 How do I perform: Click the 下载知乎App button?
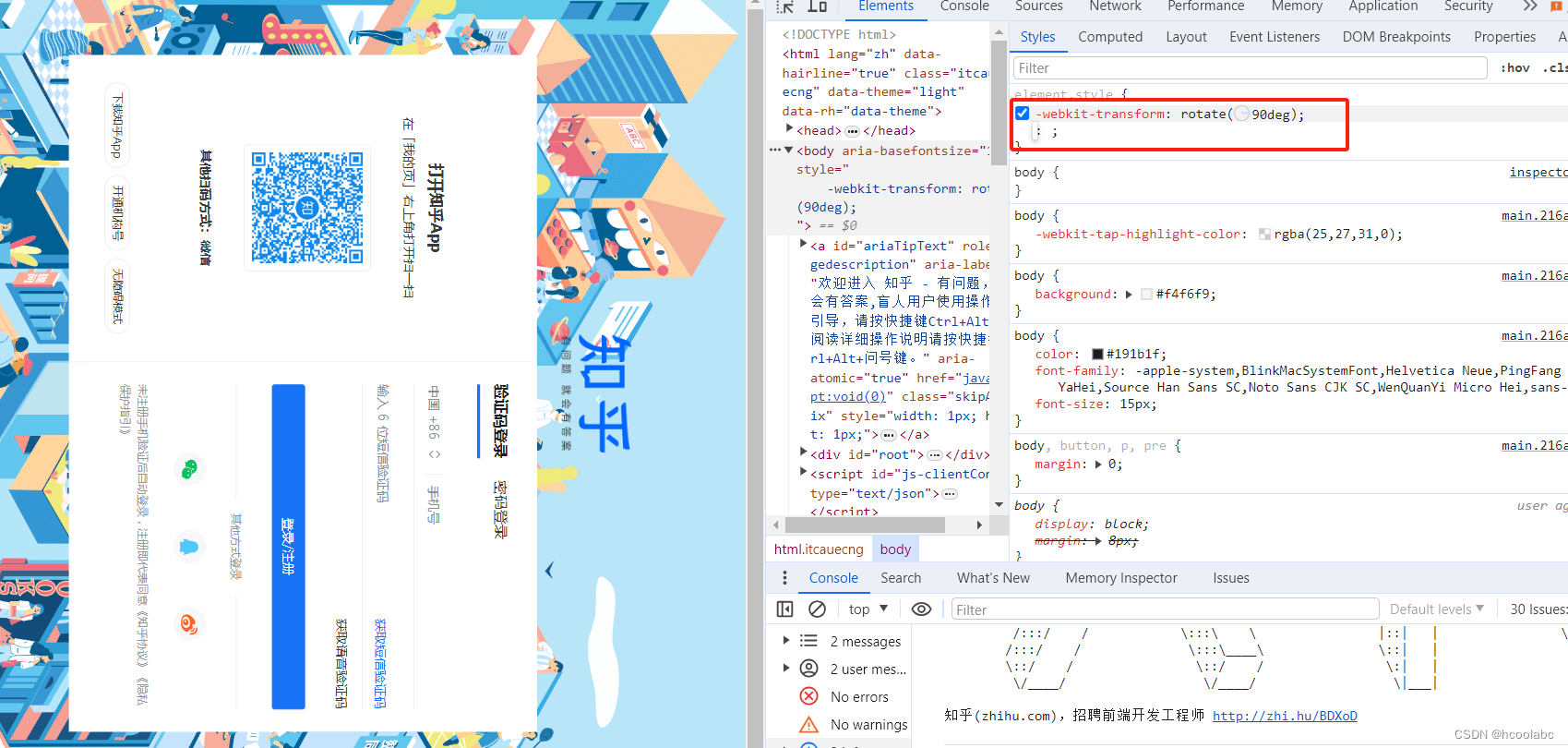pos(117,125)
